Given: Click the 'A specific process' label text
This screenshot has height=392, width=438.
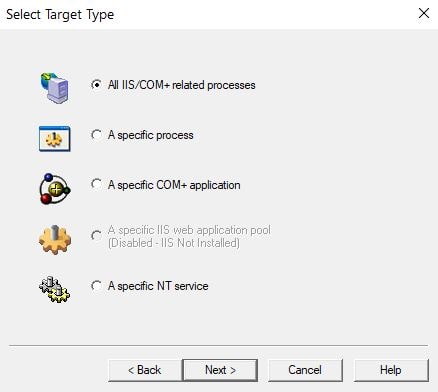Looking at the screenshot, I should coord(151,135).
